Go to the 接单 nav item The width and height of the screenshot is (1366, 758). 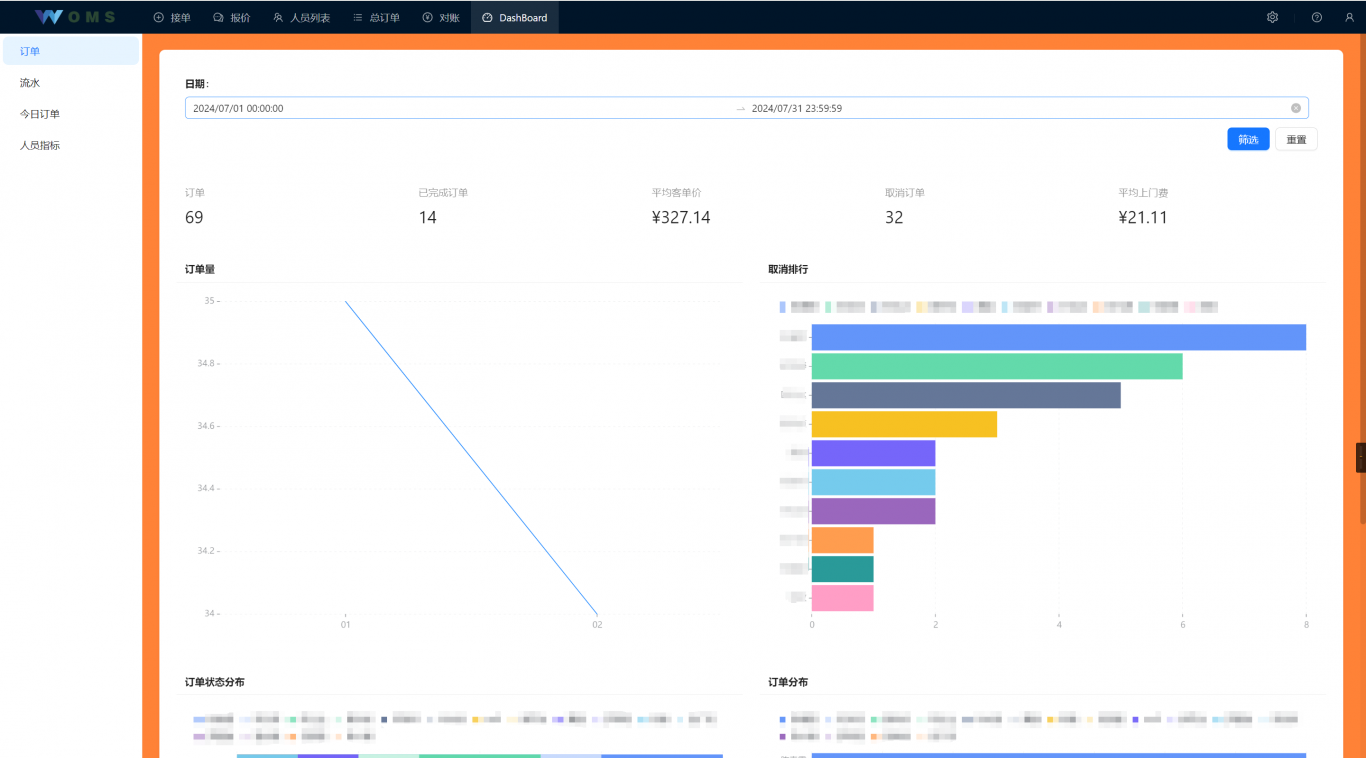click(x=172, y=17)
